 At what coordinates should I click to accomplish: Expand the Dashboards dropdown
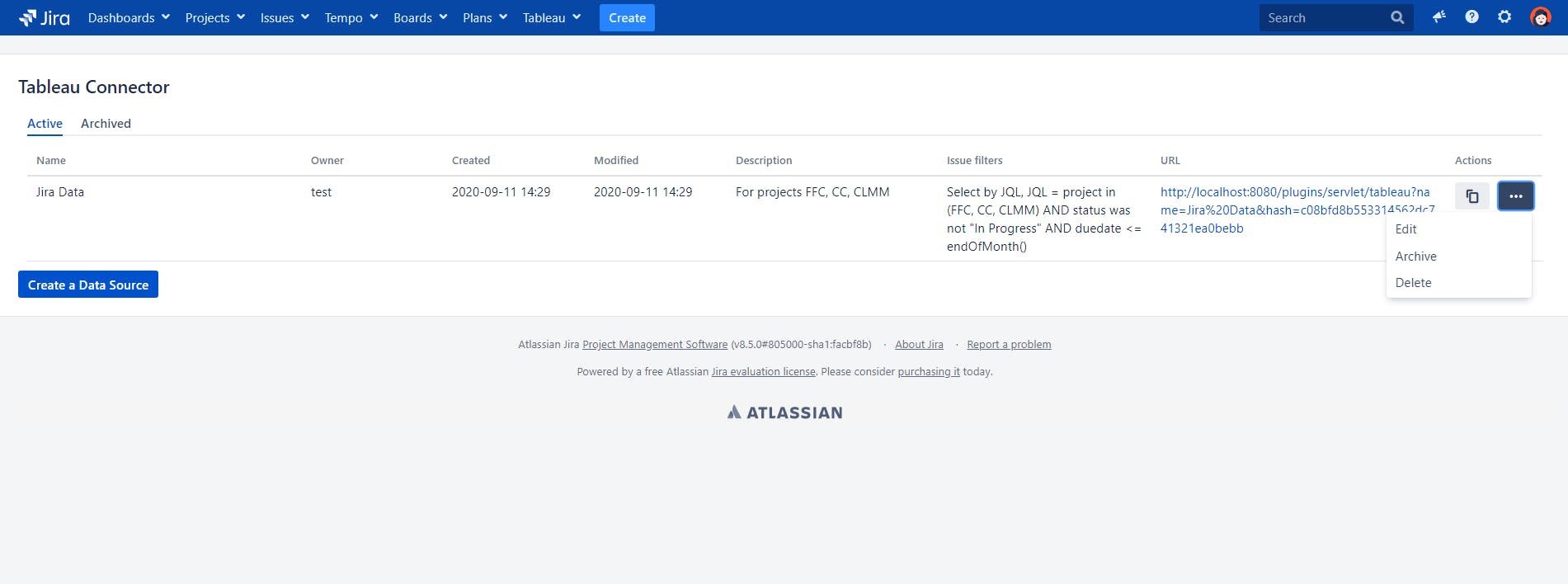coord(129,17)
